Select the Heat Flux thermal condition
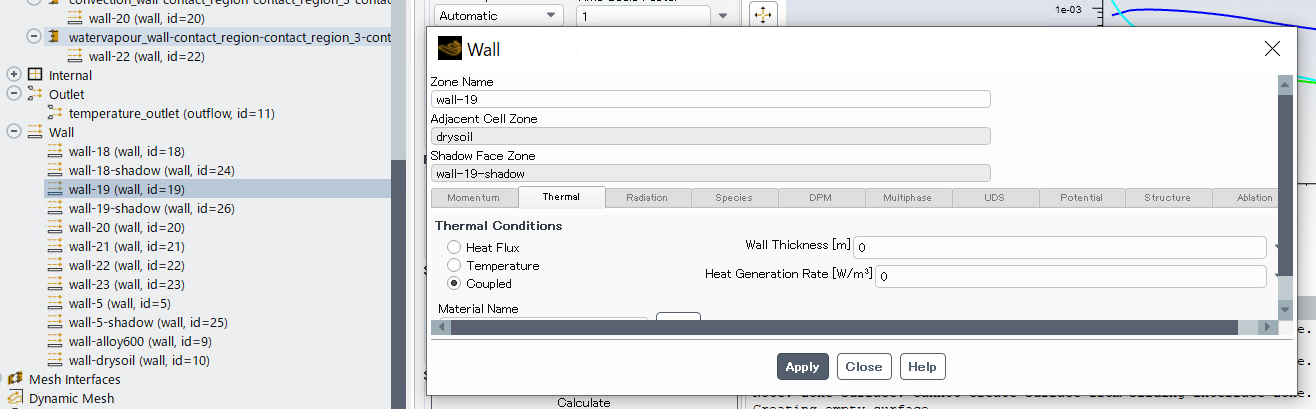This screenshot has height=409, width=1316. click(x=454, y=247)
